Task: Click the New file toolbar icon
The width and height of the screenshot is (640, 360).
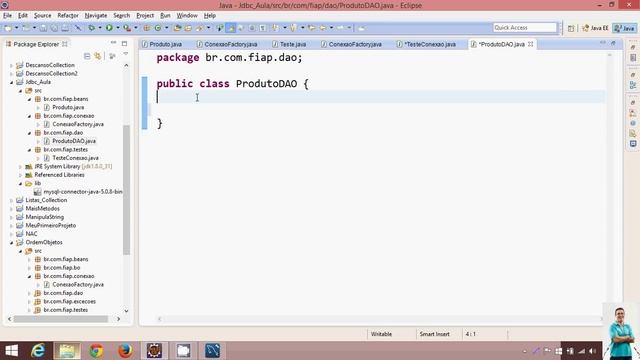Action: 8,28
